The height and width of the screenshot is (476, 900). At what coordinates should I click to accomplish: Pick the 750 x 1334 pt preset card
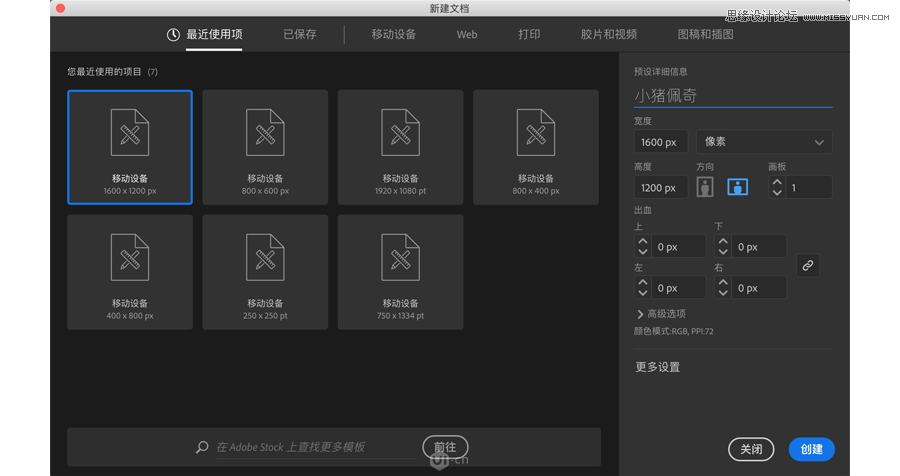[400, 272]
